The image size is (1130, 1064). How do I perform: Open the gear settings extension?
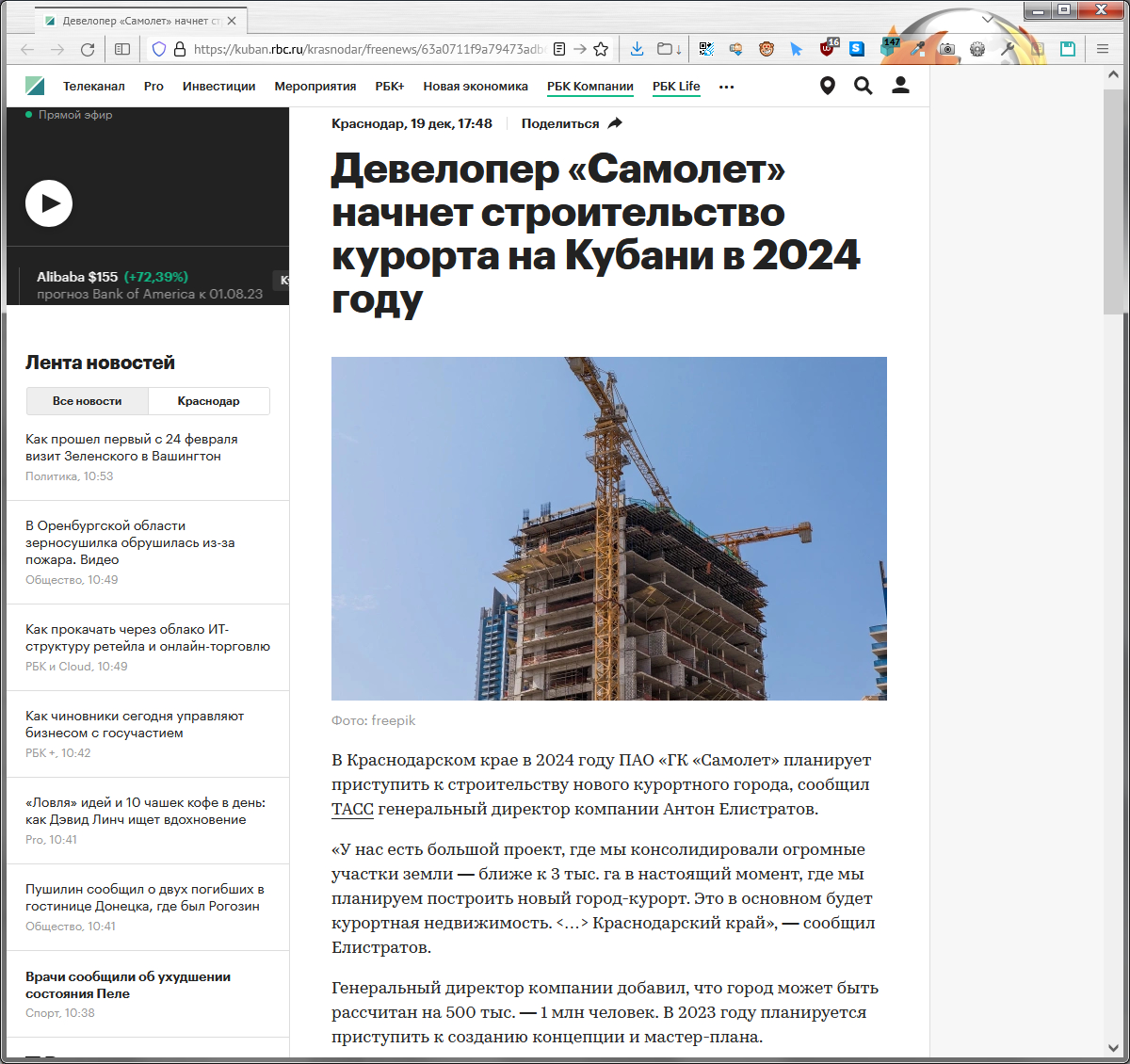click(x=977, y=49)
